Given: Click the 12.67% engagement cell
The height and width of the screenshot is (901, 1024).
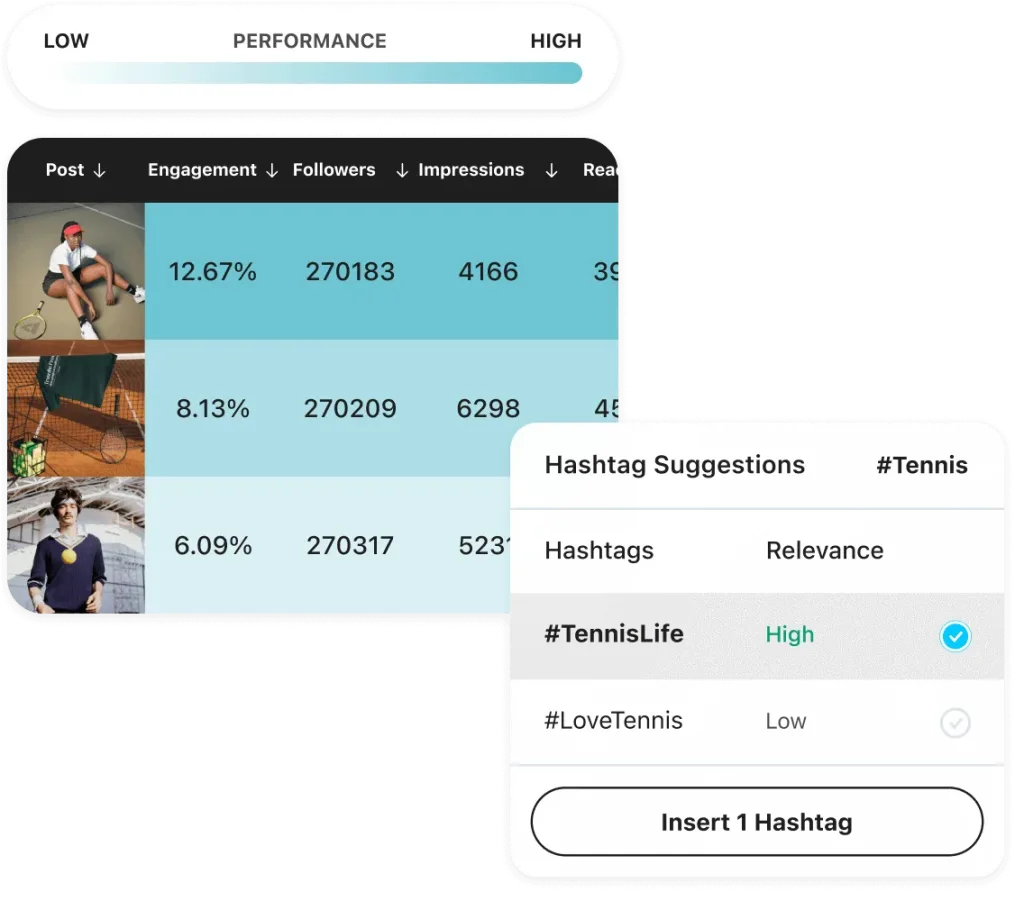Looking at the screenshot, I should pos(212,271).
